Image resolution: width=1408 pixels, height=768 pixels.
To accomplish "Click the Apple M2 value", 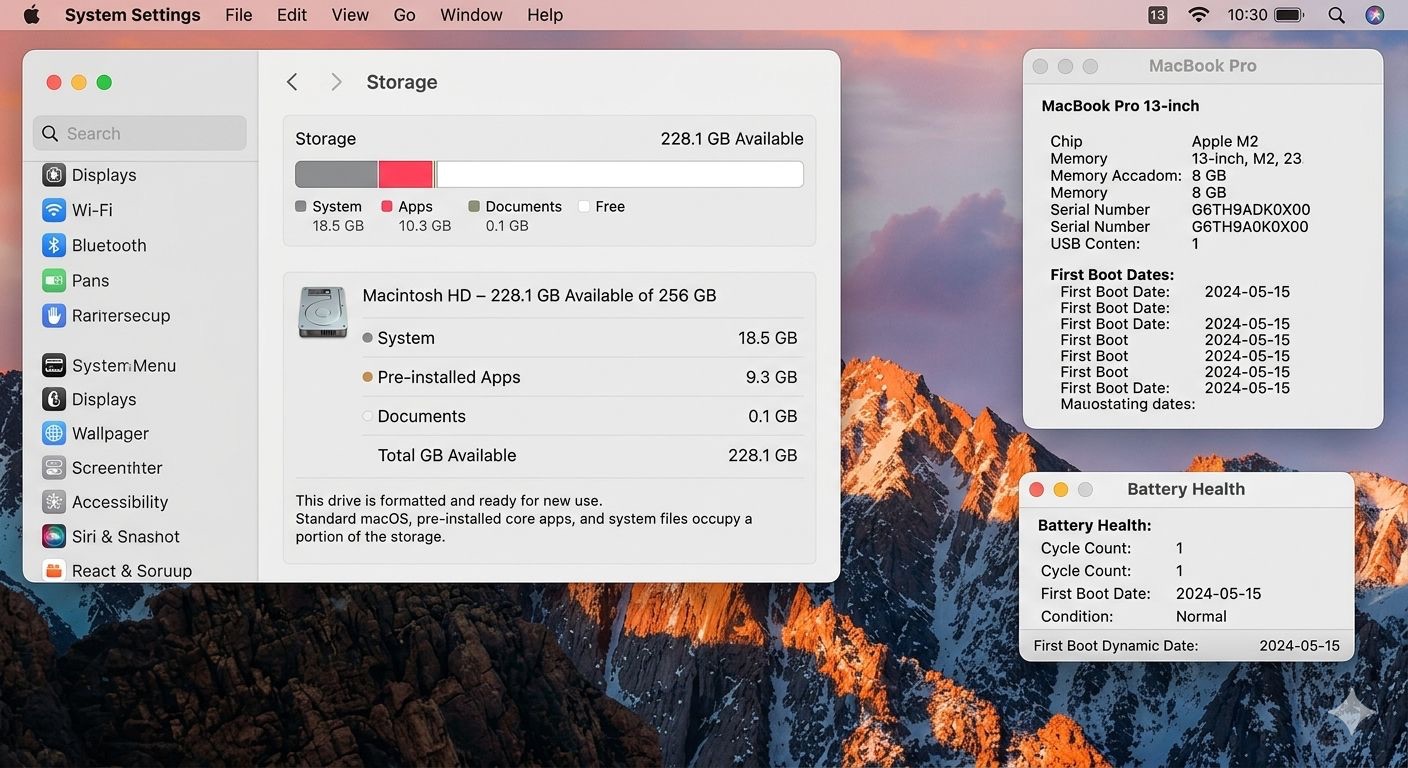I will (x=1225, y=141).
